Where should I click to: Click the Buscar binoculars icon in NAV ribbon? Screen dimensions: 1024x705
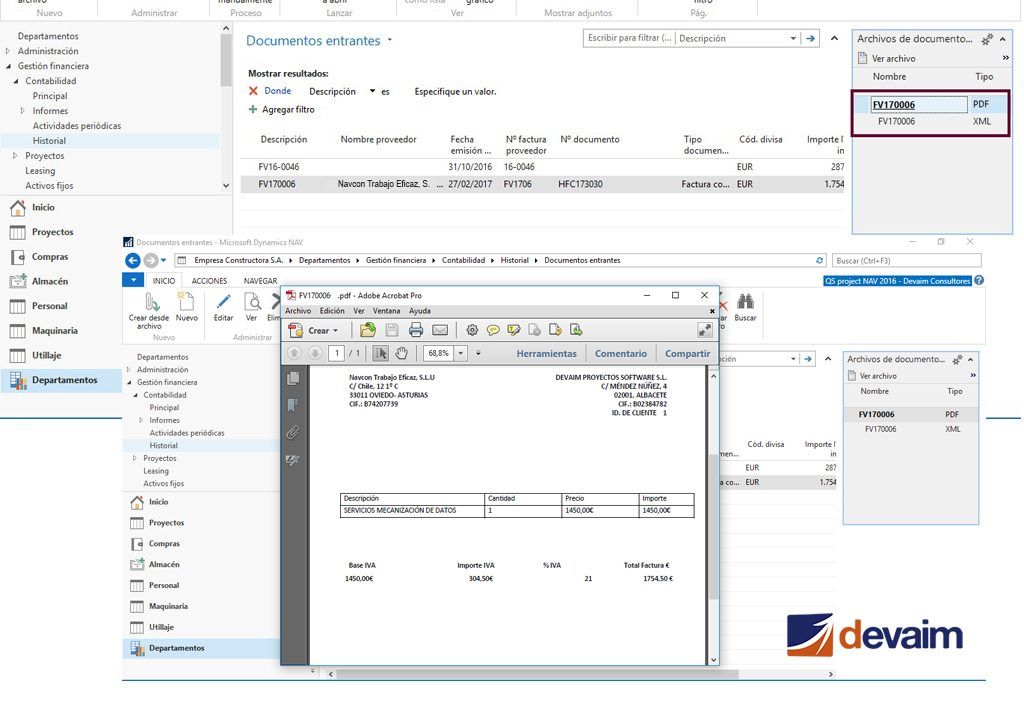click(745, 307)
